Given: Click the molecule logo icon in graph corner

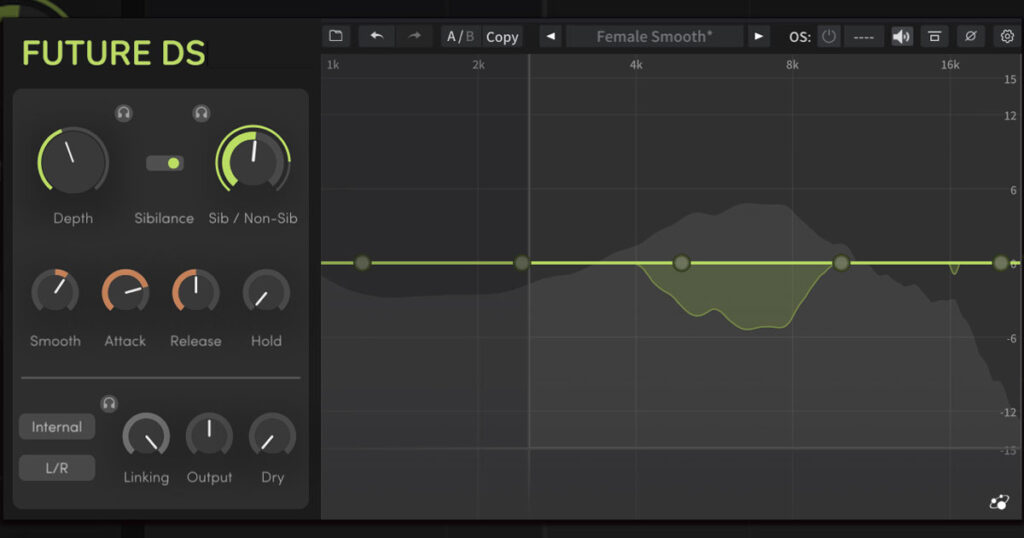Looking at the screenshot, I should click(x=999, y=502).
